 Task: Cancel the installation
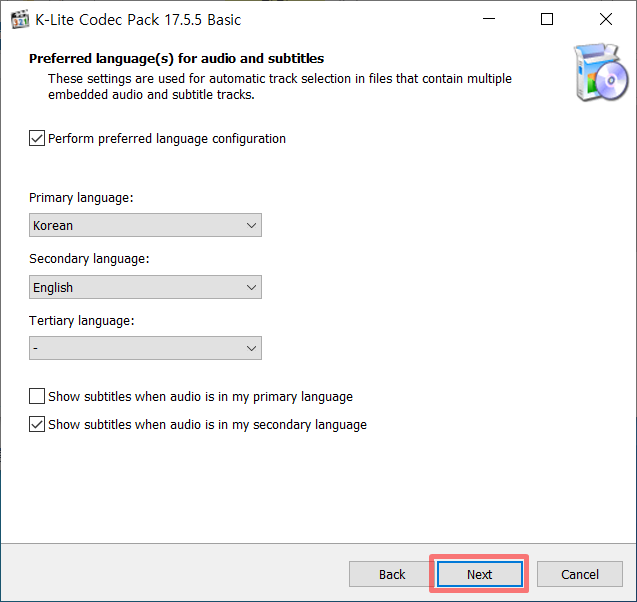580,574
